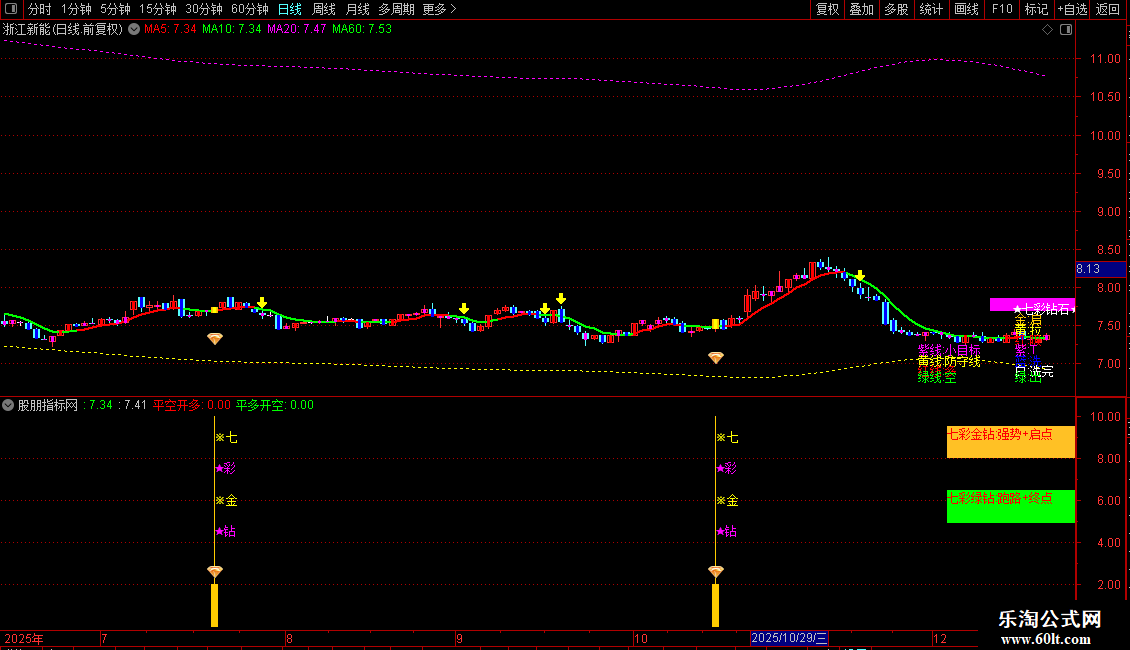Click month 12 on the time axis

pos(940,638)
